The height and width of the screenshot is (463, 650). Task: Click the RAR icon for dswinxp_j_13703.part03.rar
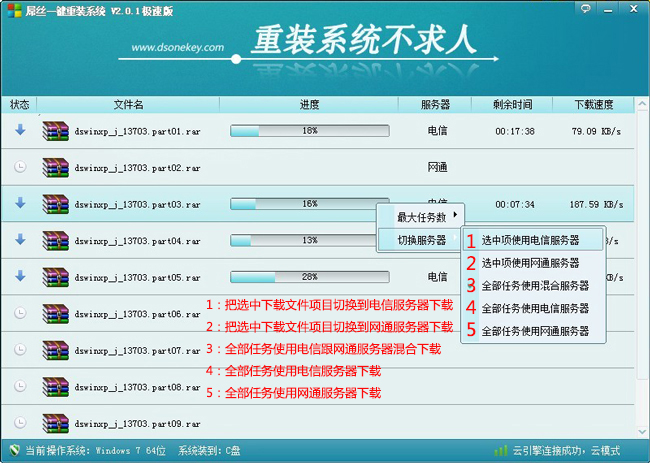(x=56, y=204)
